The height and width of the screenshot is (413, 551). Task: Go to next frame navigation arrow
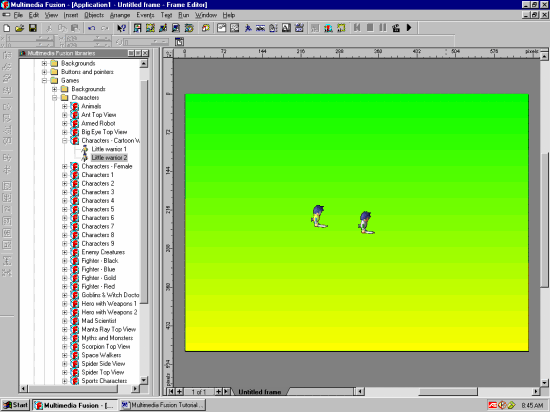pyautogui.click(x=226, y=392)
